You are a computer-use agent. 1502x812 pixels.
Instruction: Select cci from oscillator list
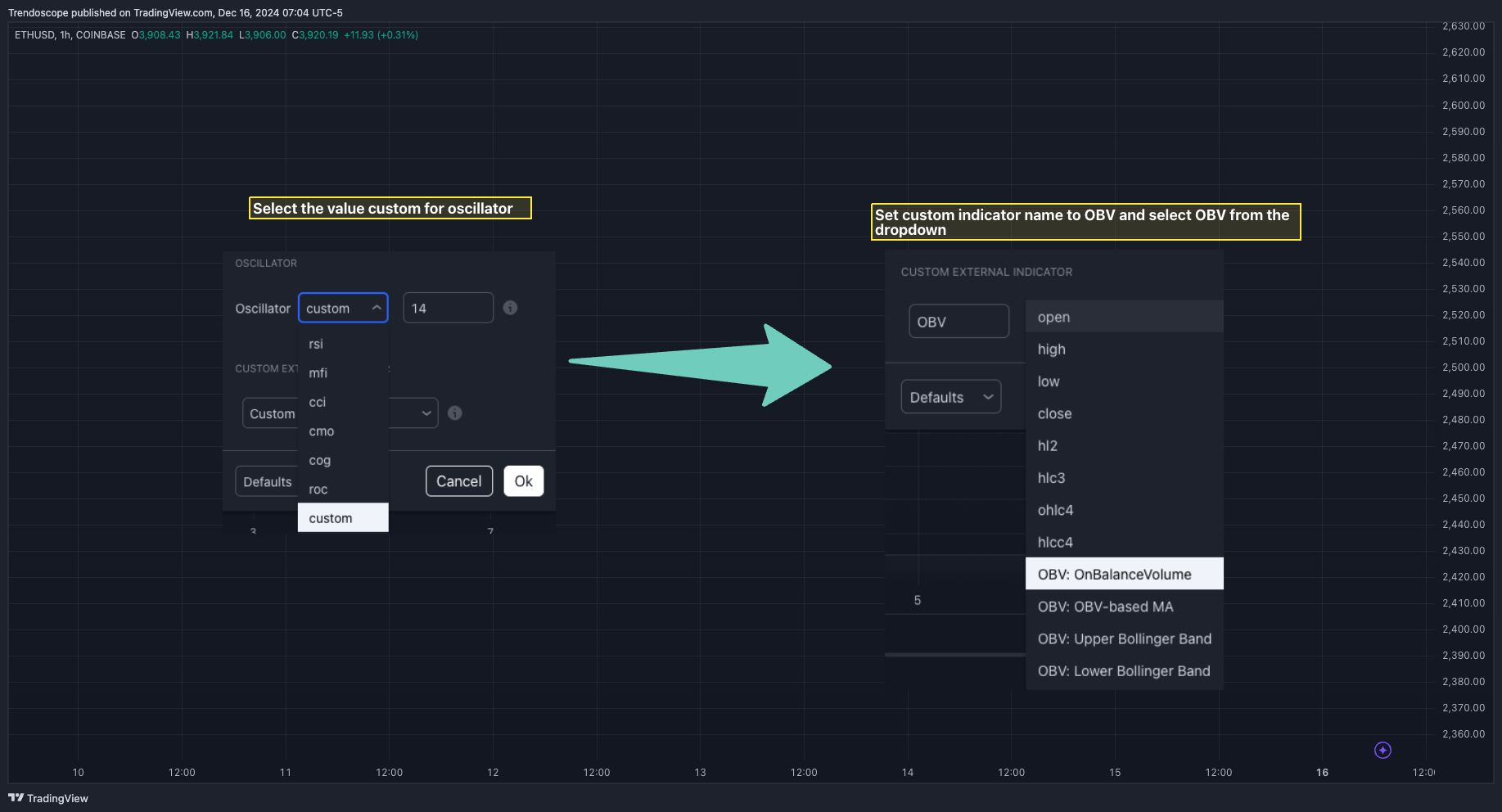pos(343,402)
